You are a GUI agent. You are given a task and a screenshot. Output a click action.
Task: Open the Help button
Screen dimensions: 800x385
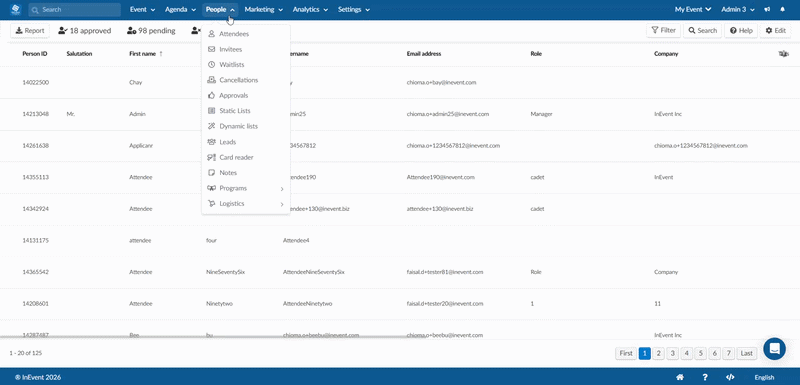[x=741, y=31]
